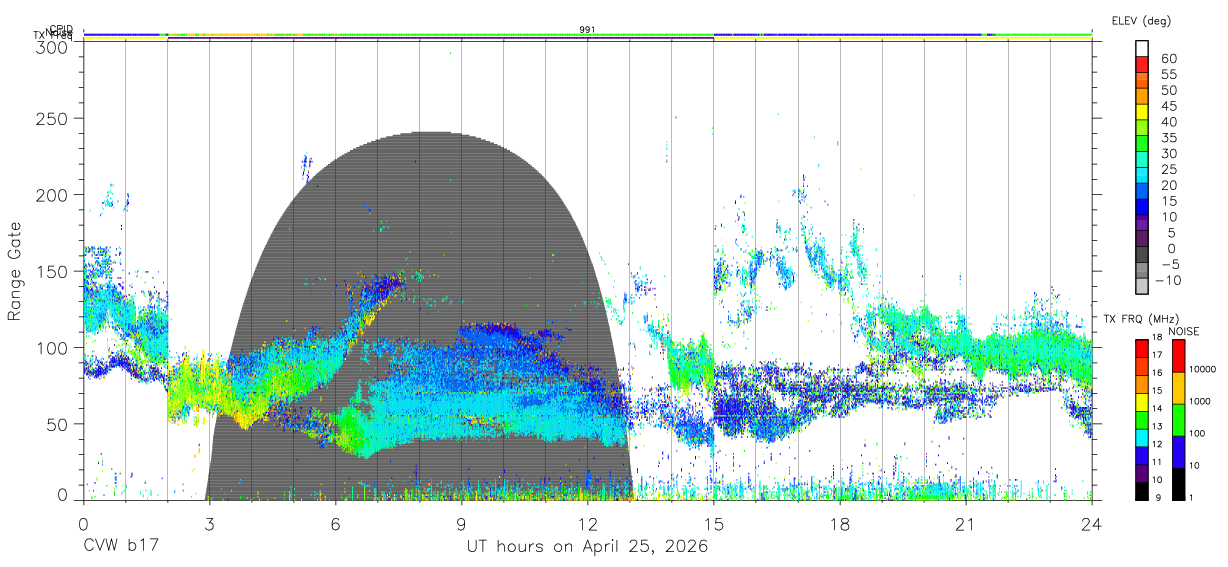This screenshot has width=1228, height=567.
Task: Select the black swatch in NOISE colorbar
Action: click(1178, 483)
